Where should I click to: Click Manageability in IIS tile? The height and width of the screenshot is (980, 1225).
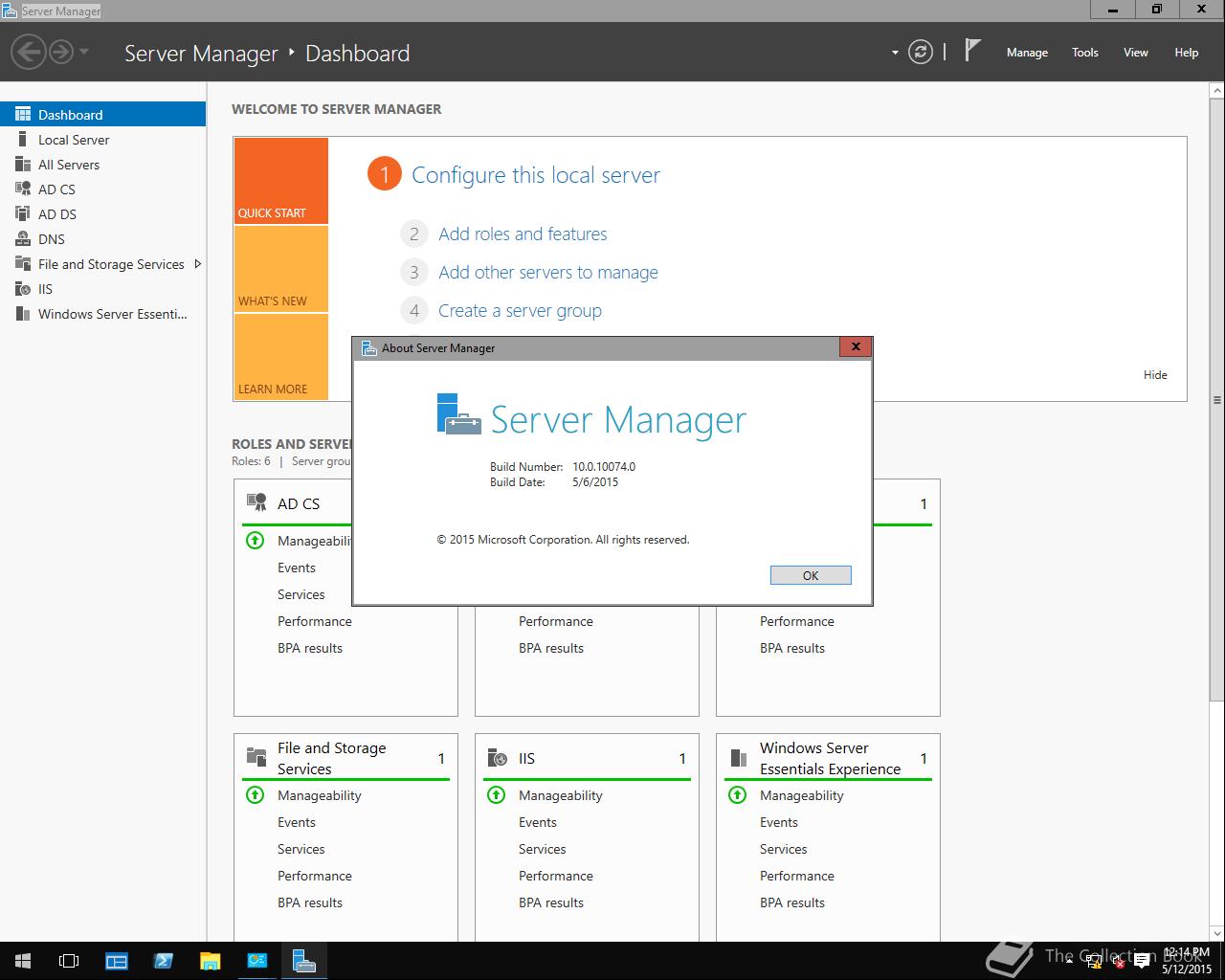click(x=561, y=795)
